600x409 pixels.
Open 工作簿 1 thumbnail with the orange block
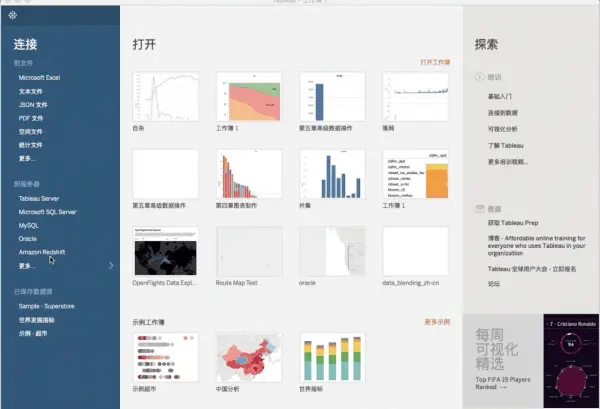(x=416, y=174)
